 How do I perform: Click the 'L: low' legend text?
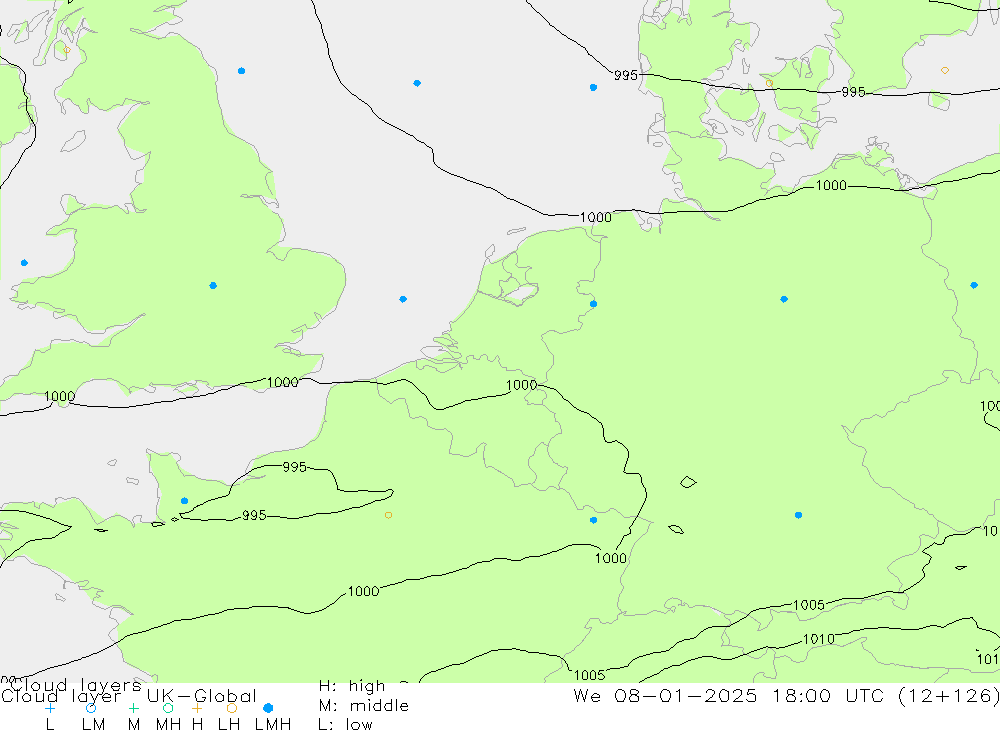click(345, 725)
